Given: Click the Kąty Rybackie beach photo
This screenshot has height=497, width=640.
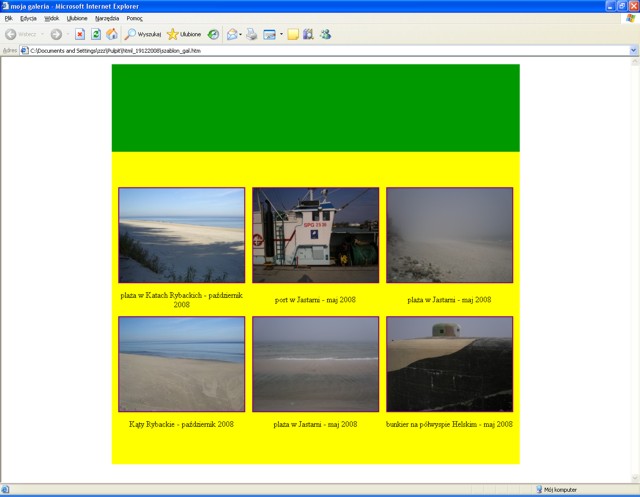Looking at the screenshot, I should click(x=181, y=364).
